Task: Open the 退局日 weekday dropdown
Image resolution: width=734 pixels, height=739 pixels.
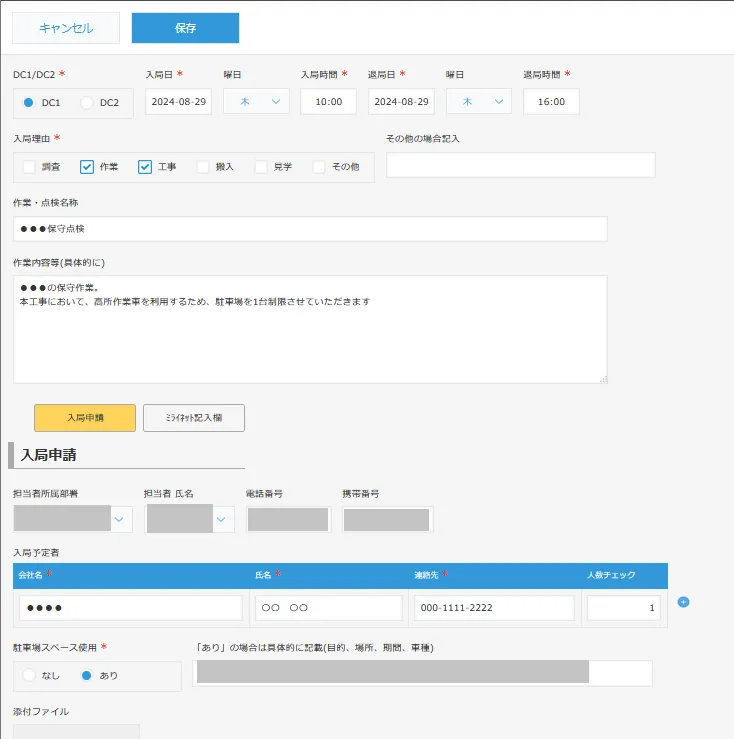Action: tap(478, 102)
